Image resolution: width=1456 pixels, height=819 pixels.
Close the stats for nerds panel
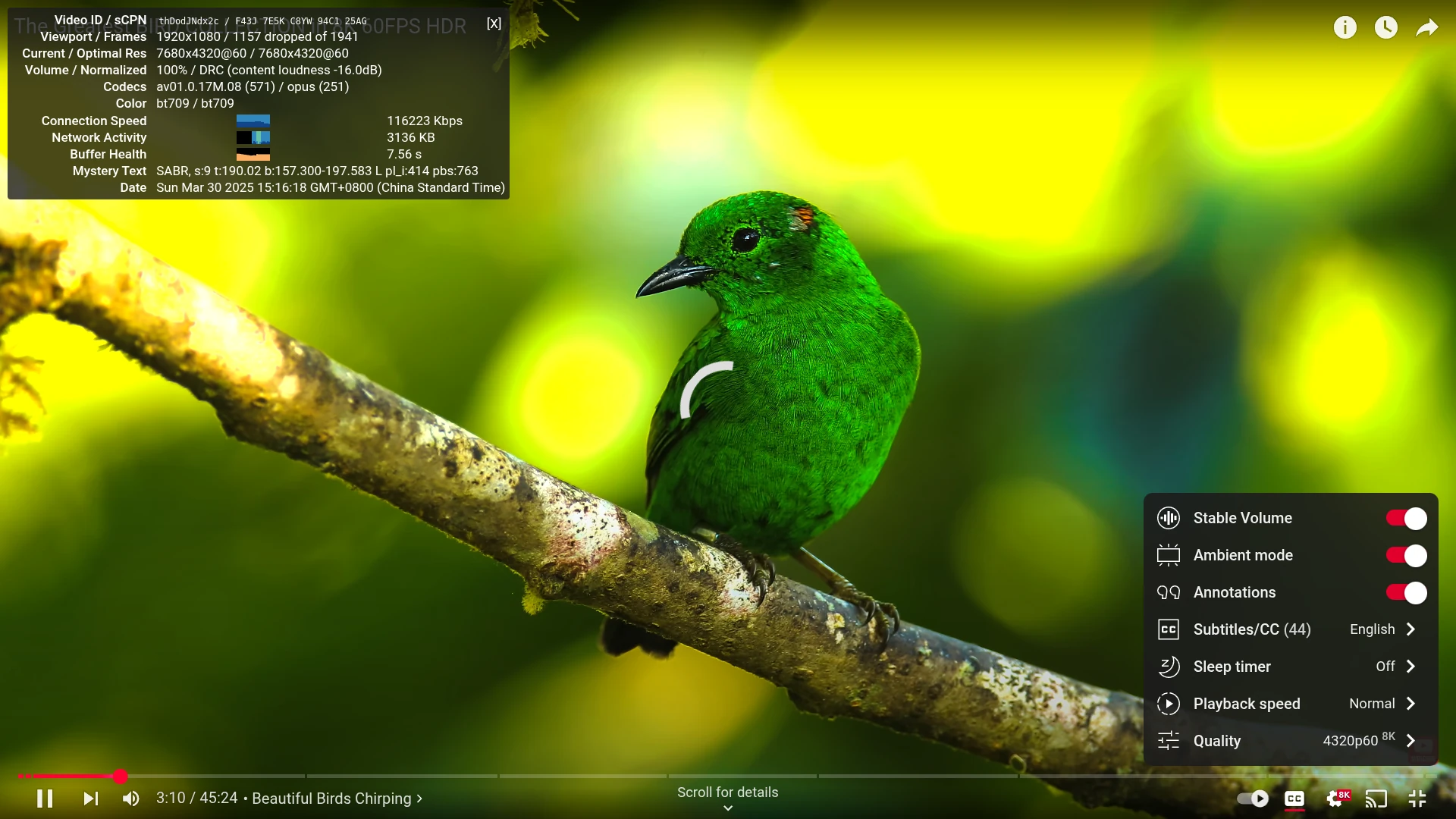pyautogui.click(x=494, y=24)
